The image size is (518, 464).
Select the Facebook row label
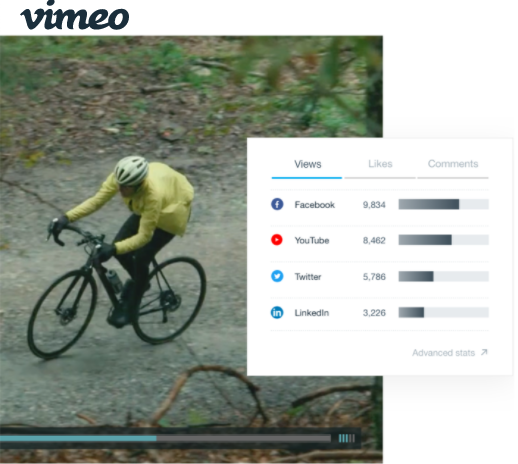315,205
